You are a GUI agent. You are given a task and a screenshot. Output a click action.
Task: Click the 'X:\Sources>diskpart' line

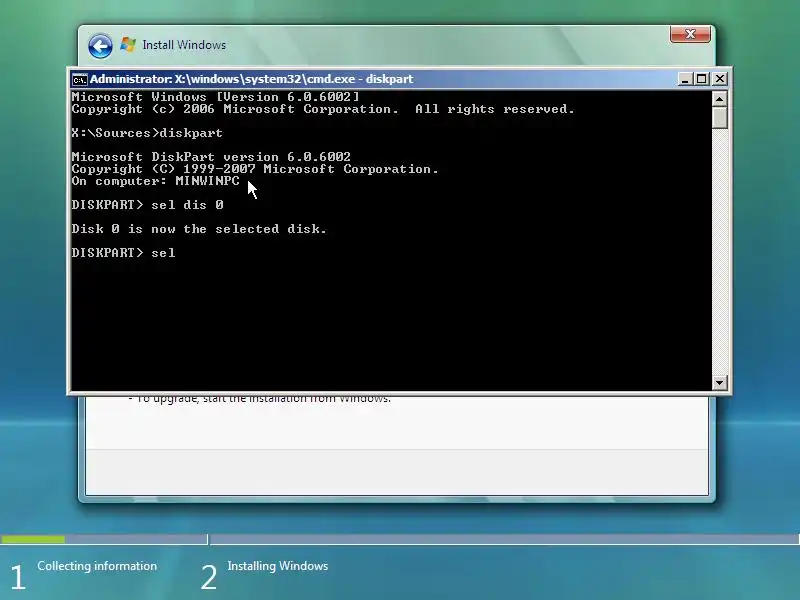point(147,133)
